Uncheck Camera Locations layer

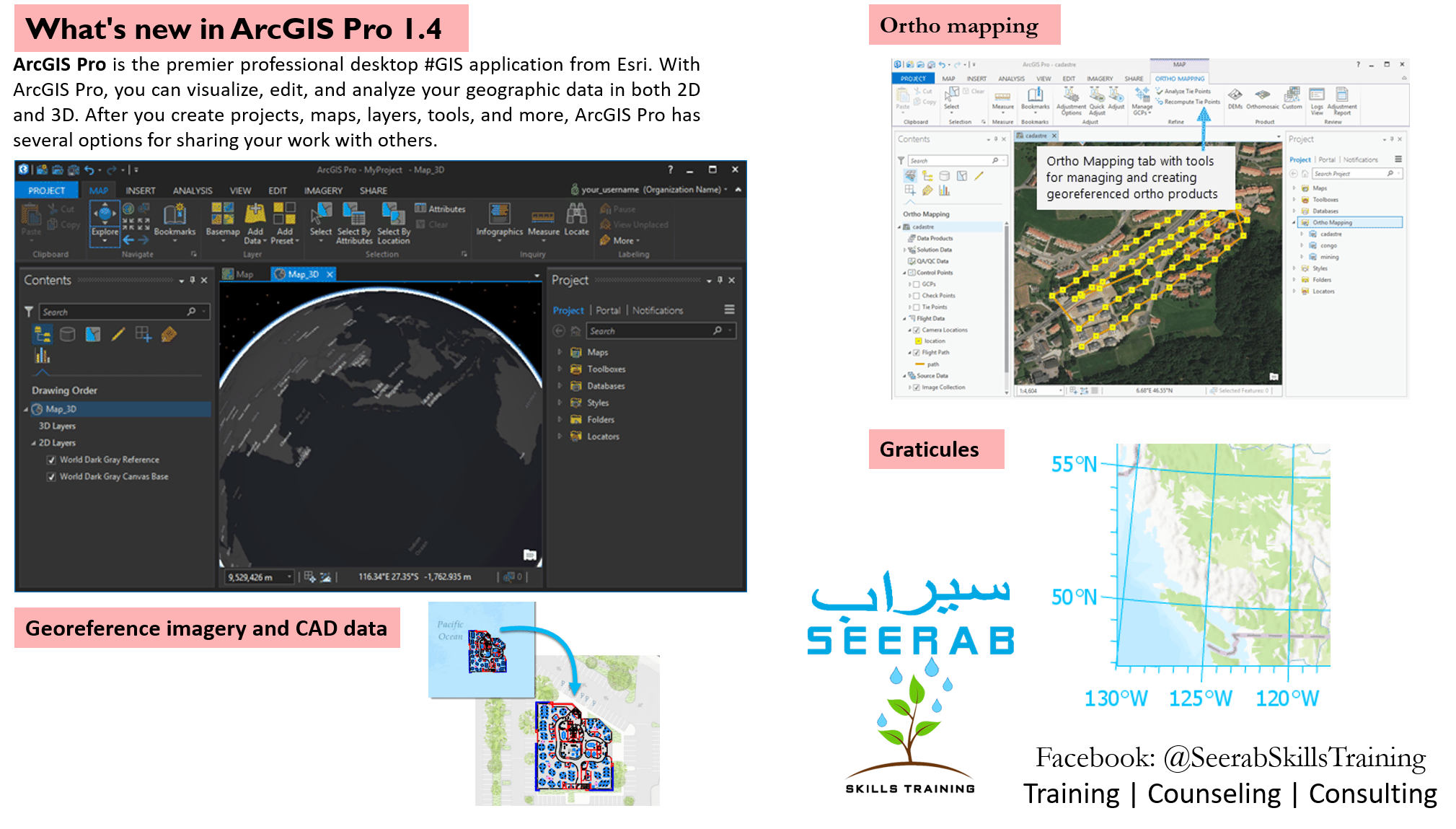(x=917, y=330)
